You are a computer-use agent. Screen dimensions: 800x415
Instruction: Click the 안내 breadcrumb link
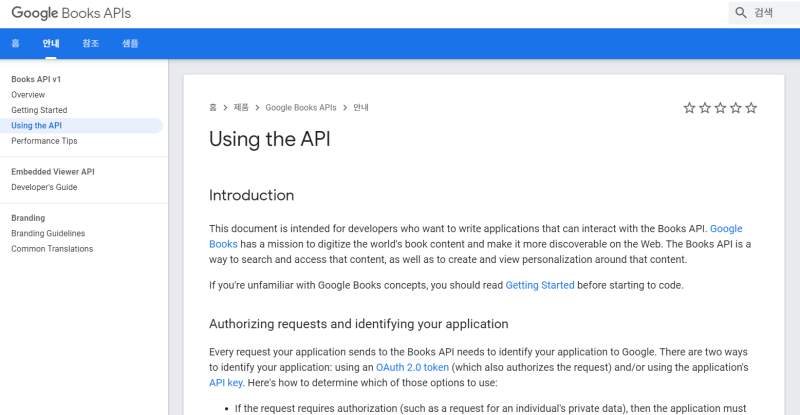(361, 108)
